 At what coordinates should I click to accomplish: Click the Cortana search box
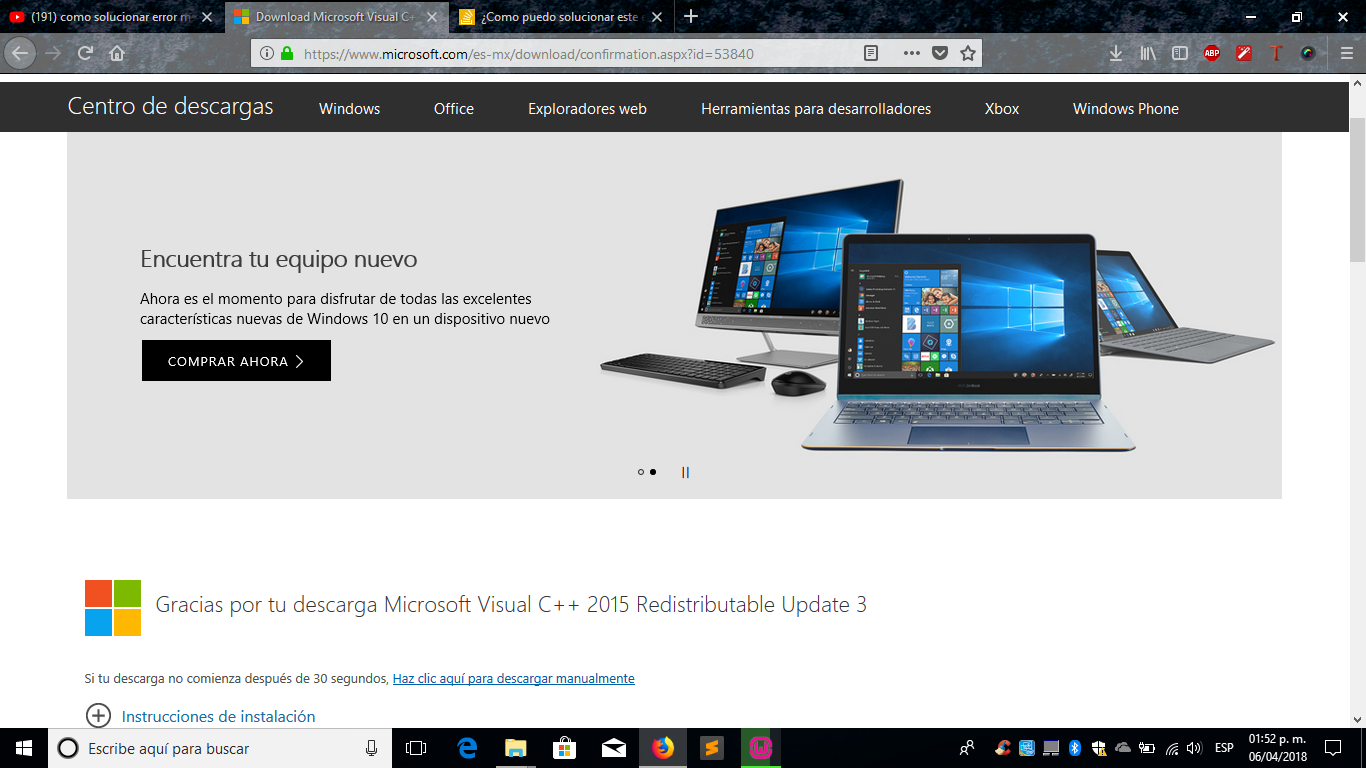[x=219, y=748]
